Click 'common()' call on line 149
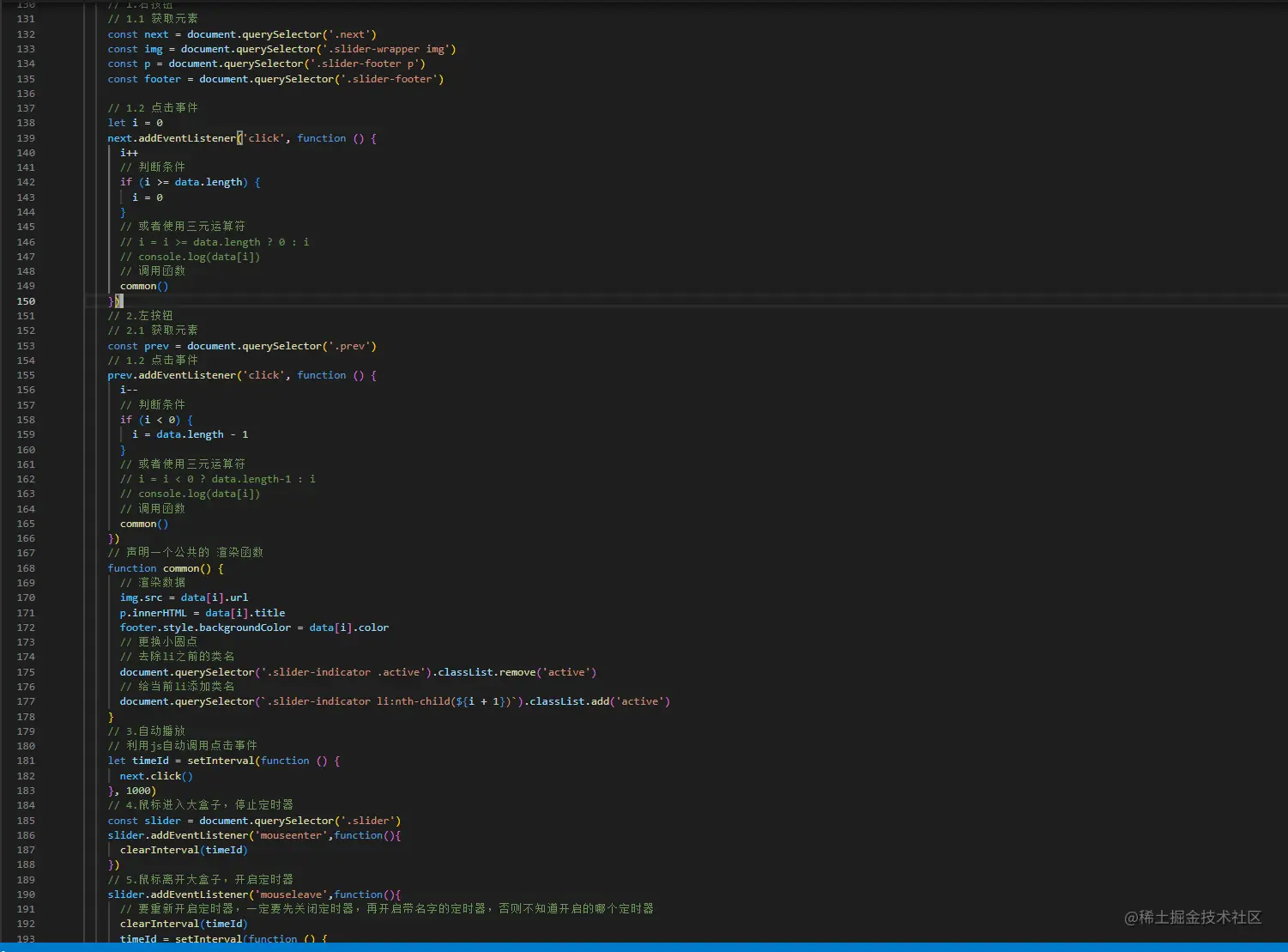Screen dimensions: 1288x952 [x=144, y=286]
